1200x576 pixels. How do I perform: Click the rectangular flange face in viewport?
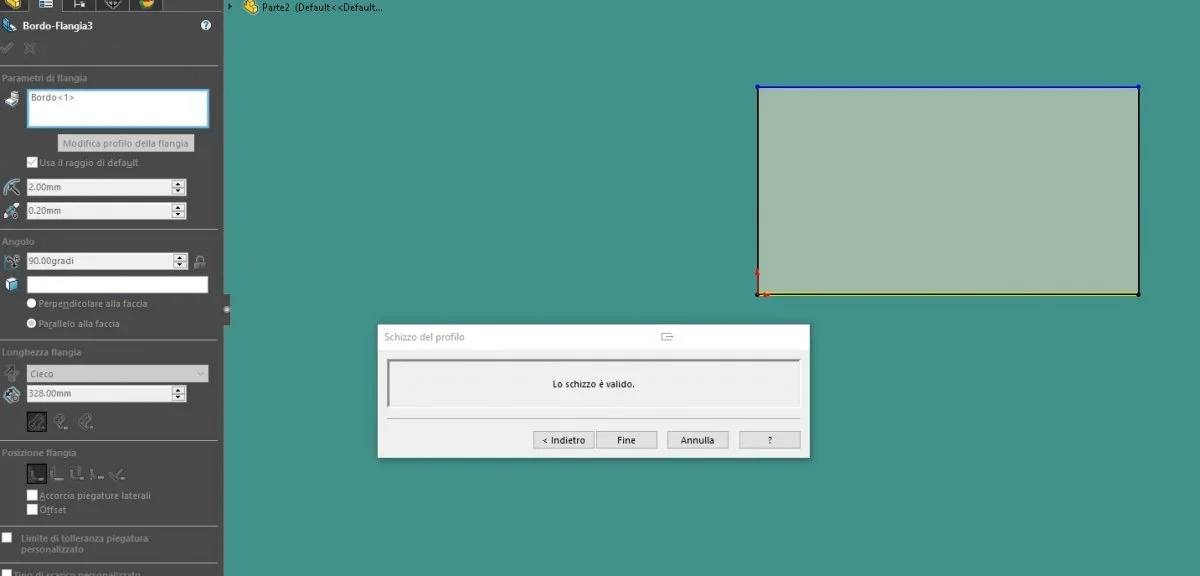pyautogui.click(x=948, y=190)
